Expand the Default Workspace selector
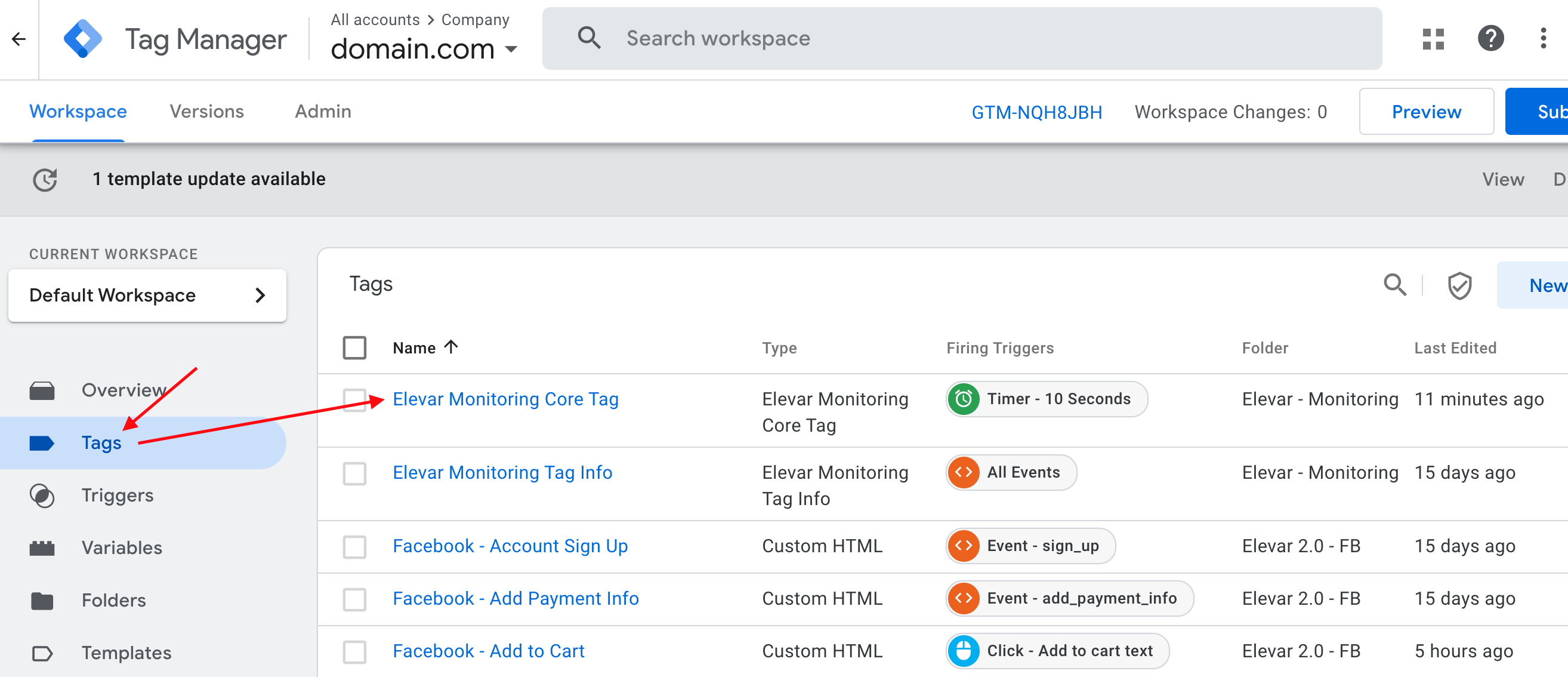The image size is (1568, 677). pyautogui.click(x=147, y=296)
